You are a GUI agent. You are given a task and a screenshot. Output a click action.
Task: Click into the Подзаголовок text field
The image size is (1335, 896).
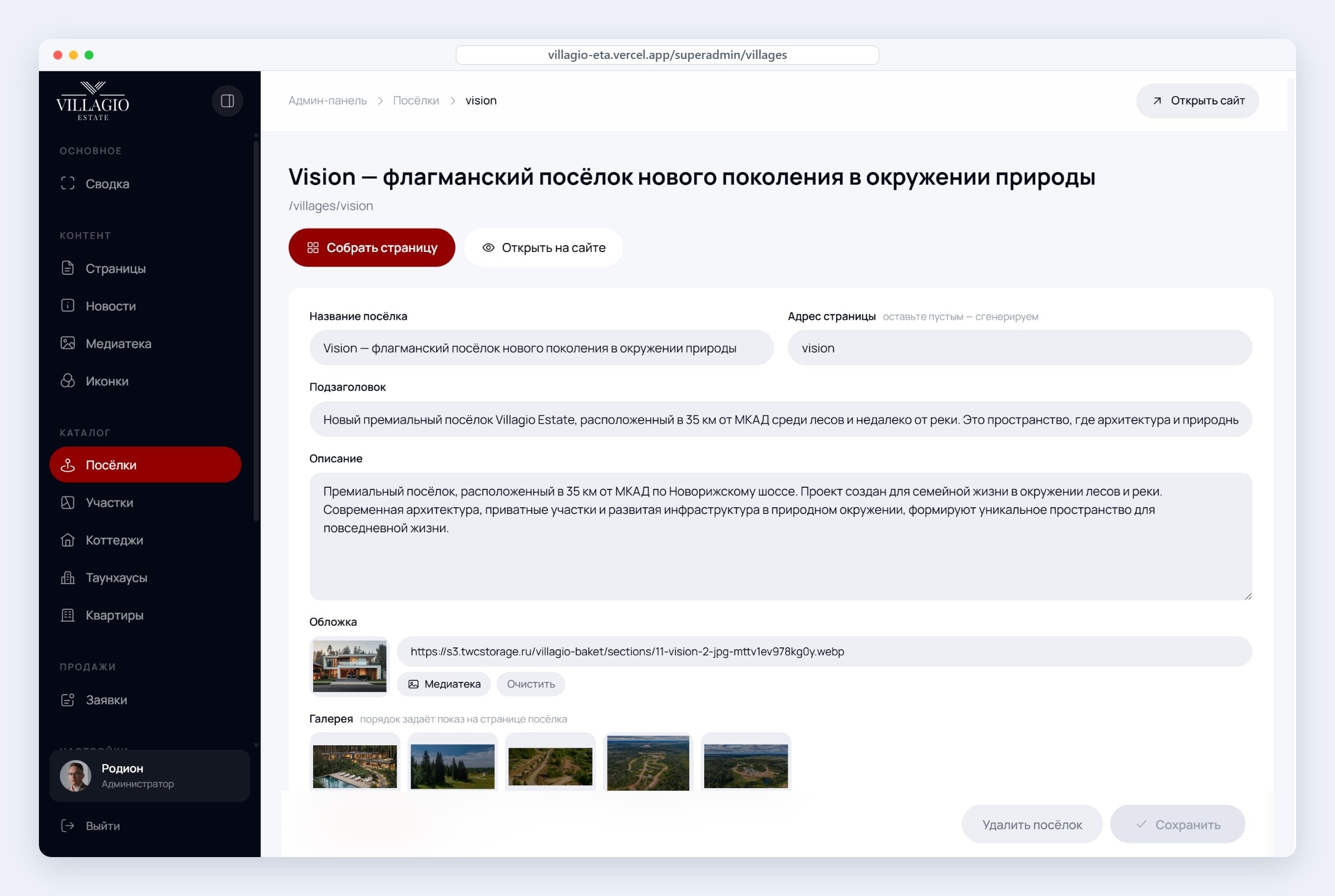[x=780, y=419]
